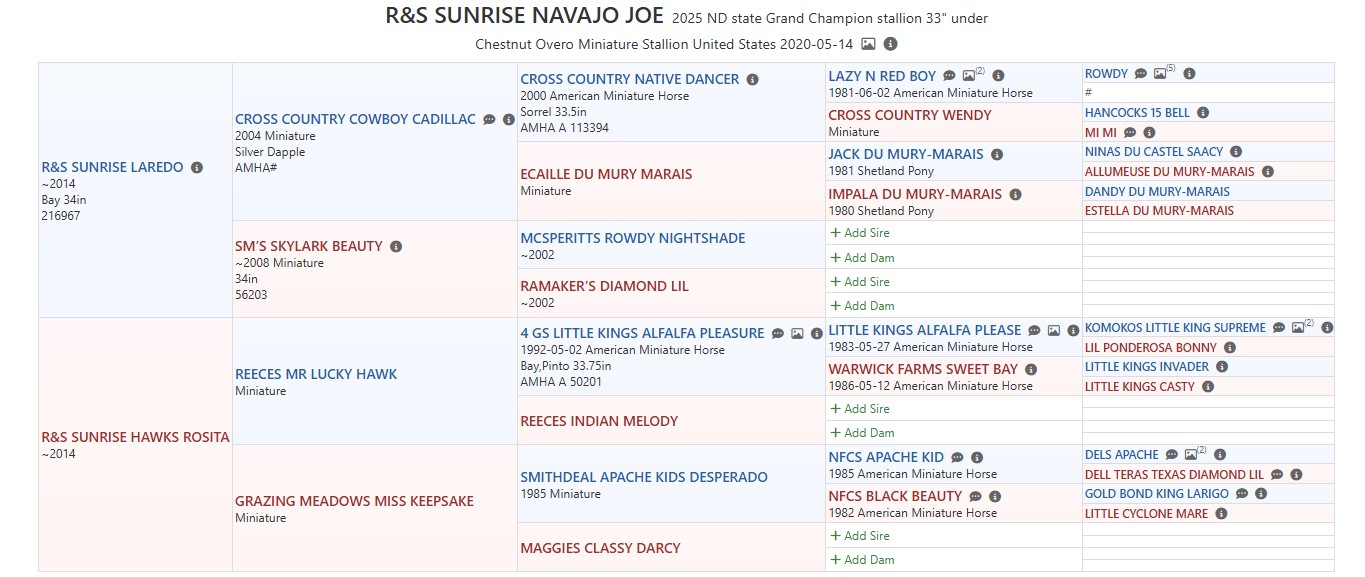Open photo icon next to Navajo Joe's birthdate
The width and height of the screenshot is (1365, 577).
point(868,44)
